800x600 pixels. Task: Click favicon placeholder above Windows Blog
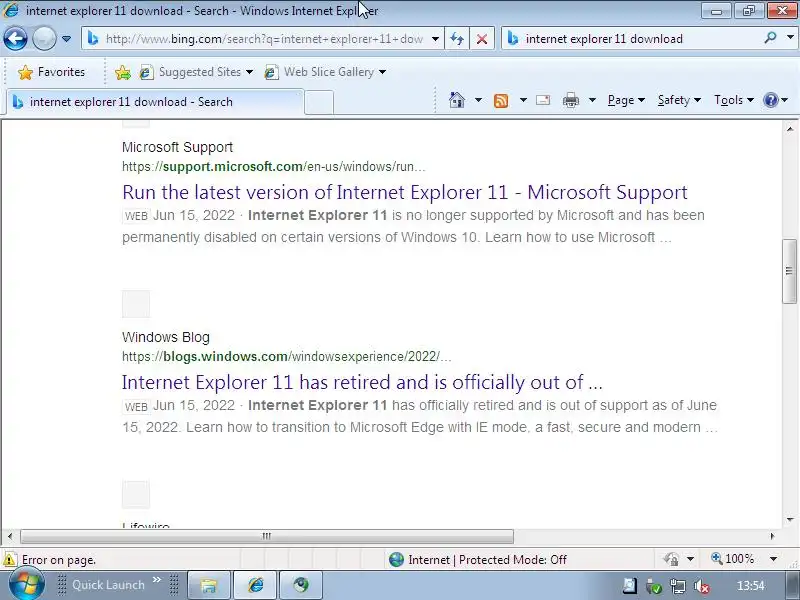point(136,304)
